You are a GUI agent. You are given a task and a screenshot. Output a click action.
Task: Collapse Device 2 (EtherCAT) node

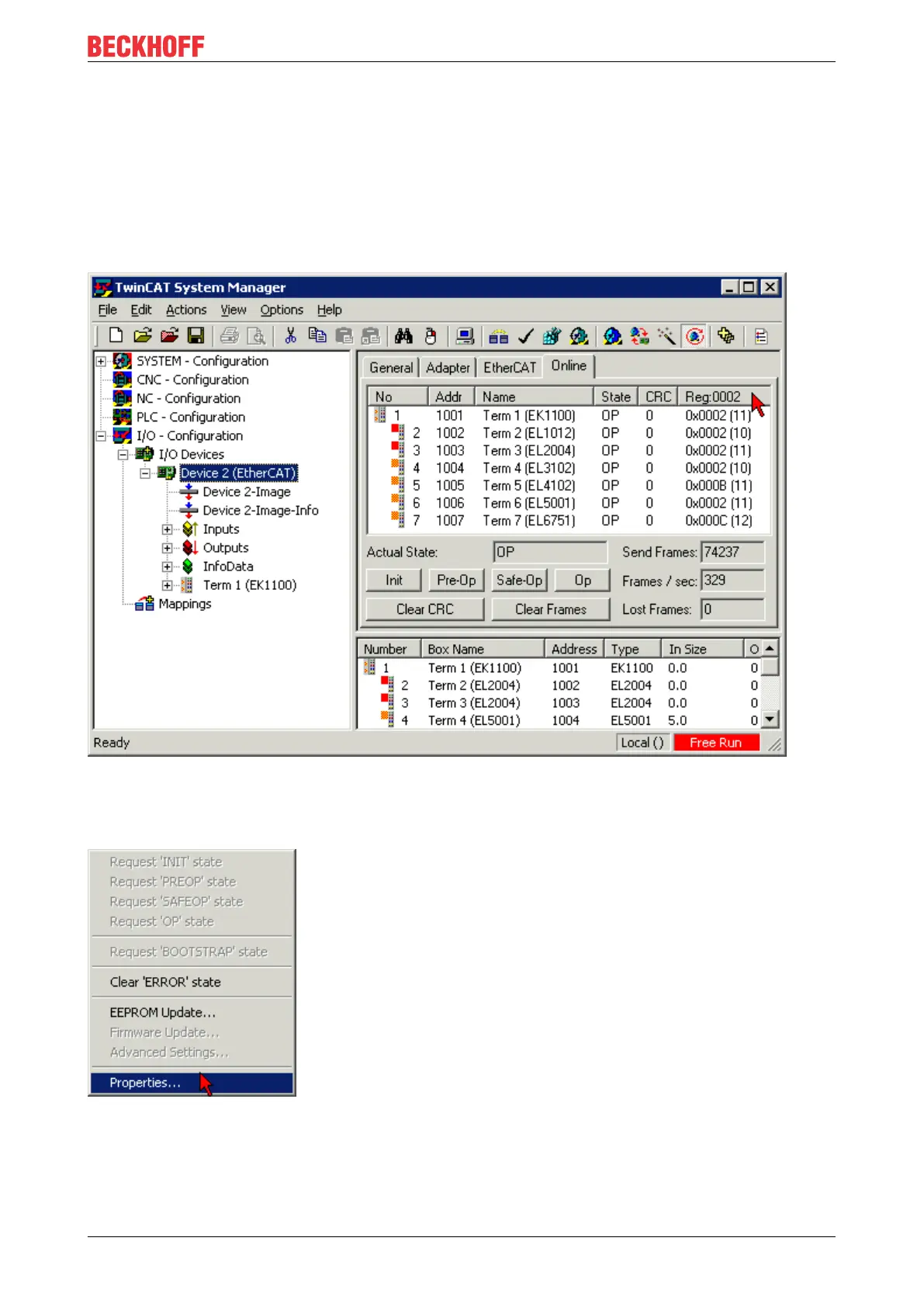coord(145,473)
